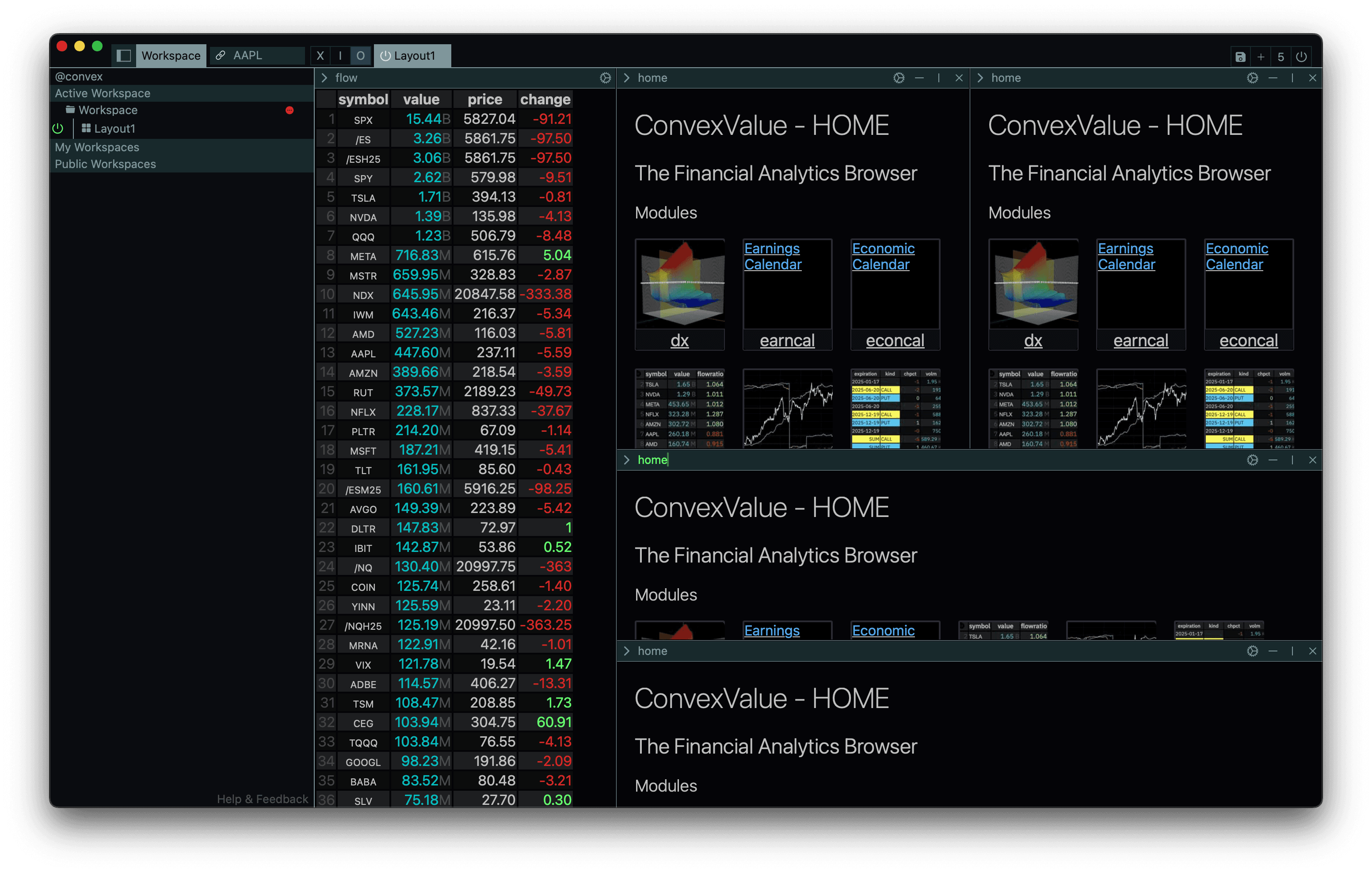Open settings gear of the rightmost top home pane
Viewport: 1372px width, 873px height.
click(1252, 77)
